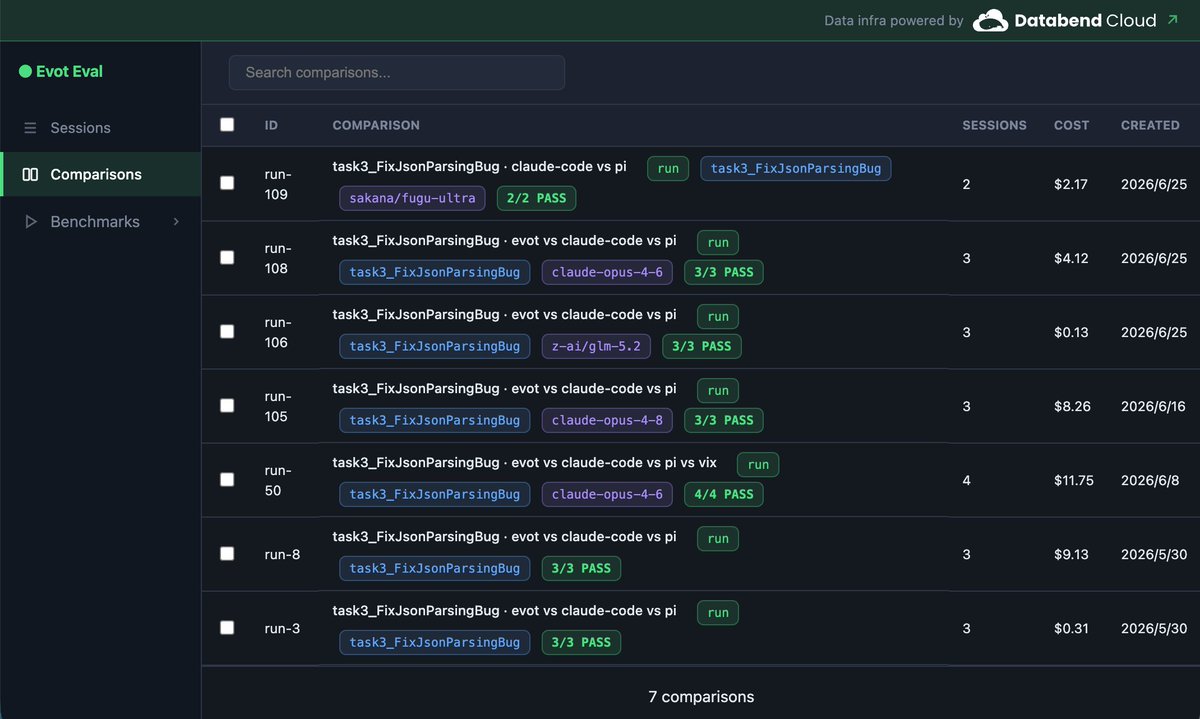Click the run-109 ID cell
The image size is (1200, 719).
pyautogui.click(x=276, y=184)
